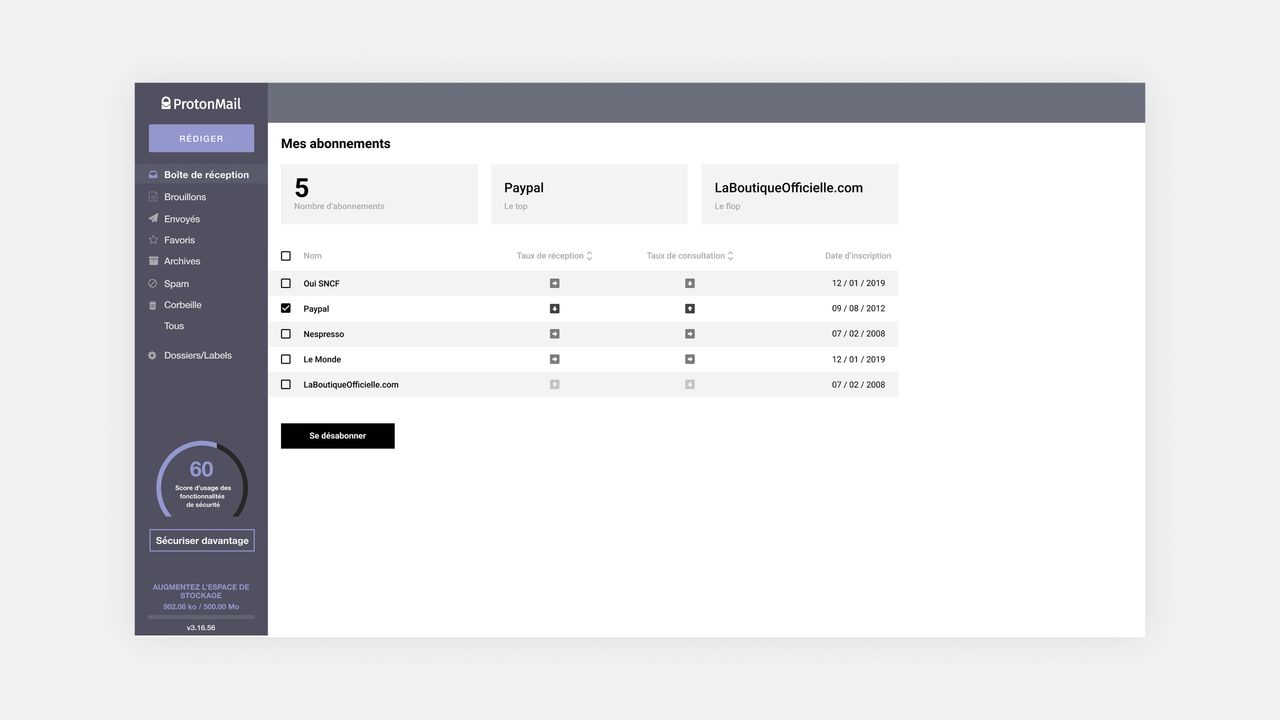Click the gear icon beside Dossiers/Labels
Screen dimensions: 1280x720
(153, 356)
